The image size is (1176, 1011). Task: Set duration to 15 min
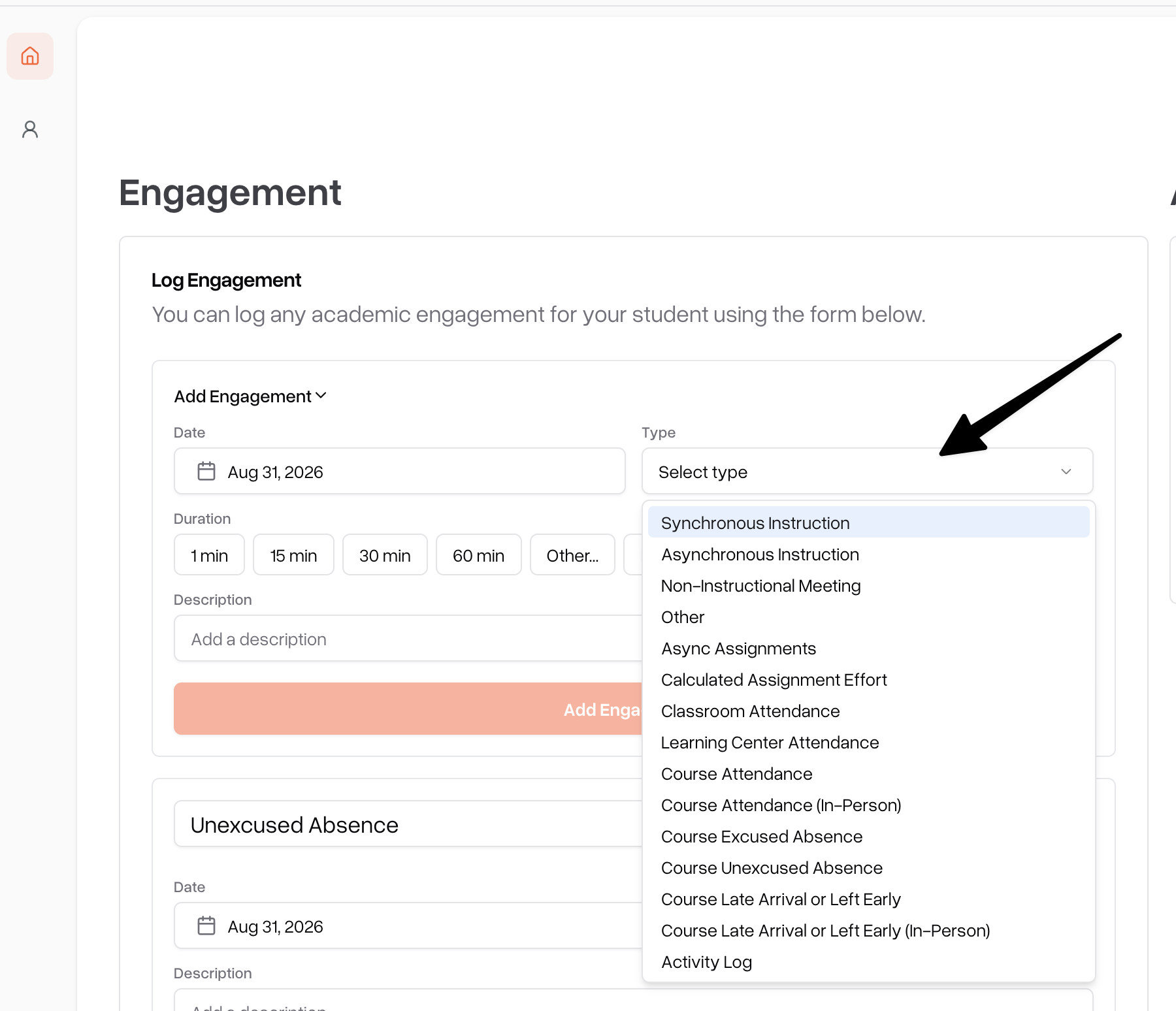pos(293,554)
